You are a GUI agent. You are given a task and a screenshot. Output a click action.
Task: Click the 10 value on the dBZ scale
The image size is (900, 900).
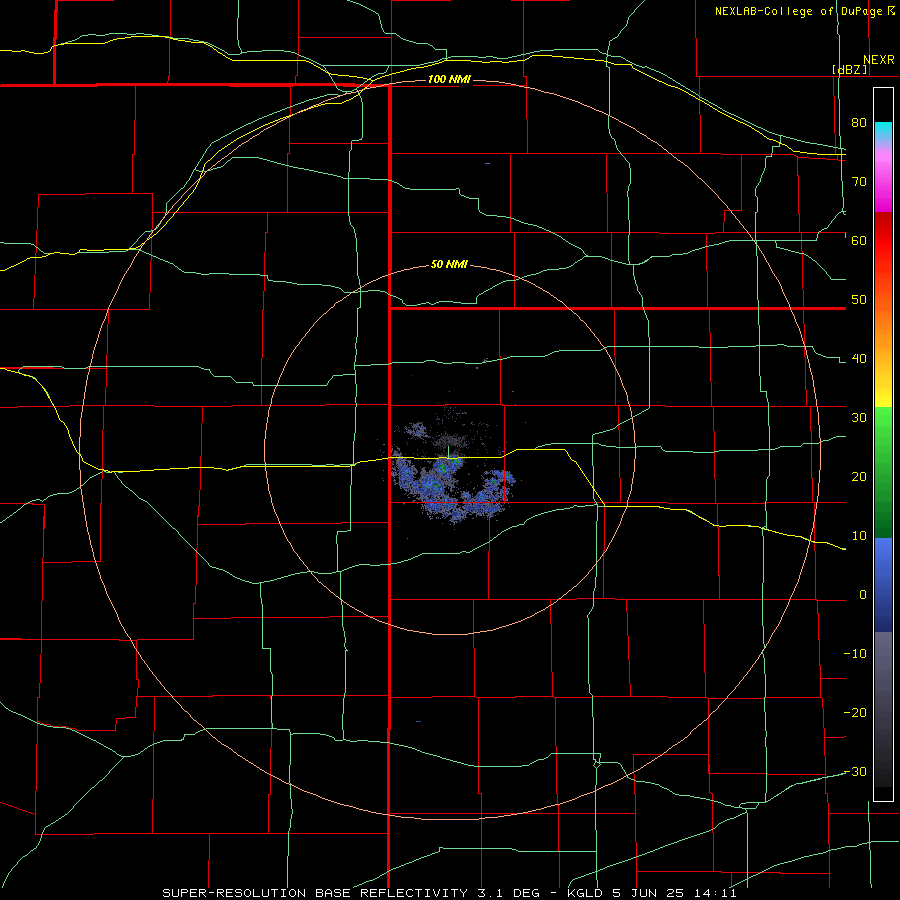point(859,536)
